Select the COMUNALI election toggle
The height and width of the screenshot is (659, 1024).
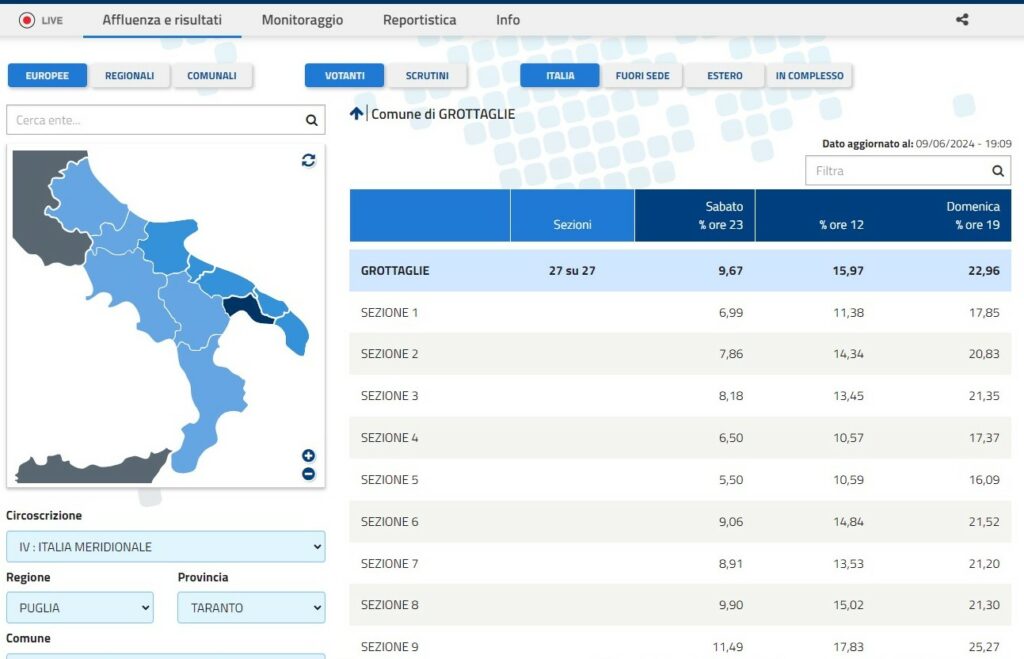click(x=212, y=76)
